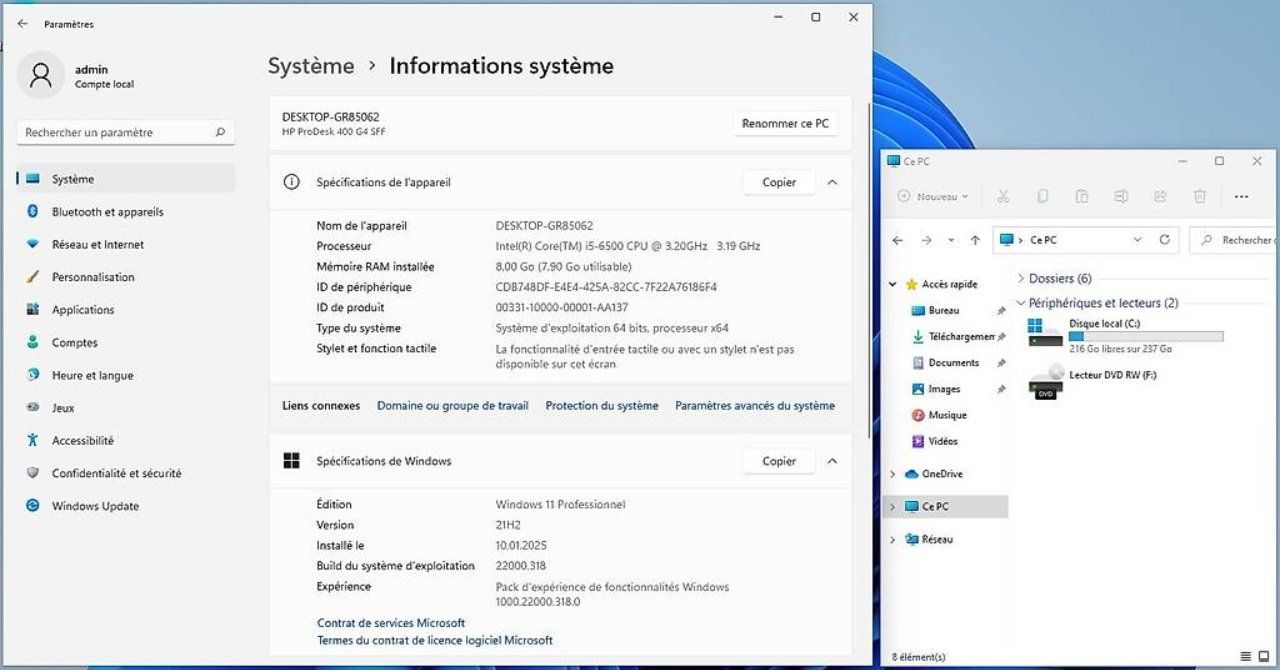The height and width of the screenshot is (670, 1280).
Task: Click the refresh icon in Ce PC address bar
Action: [1164, 240]
